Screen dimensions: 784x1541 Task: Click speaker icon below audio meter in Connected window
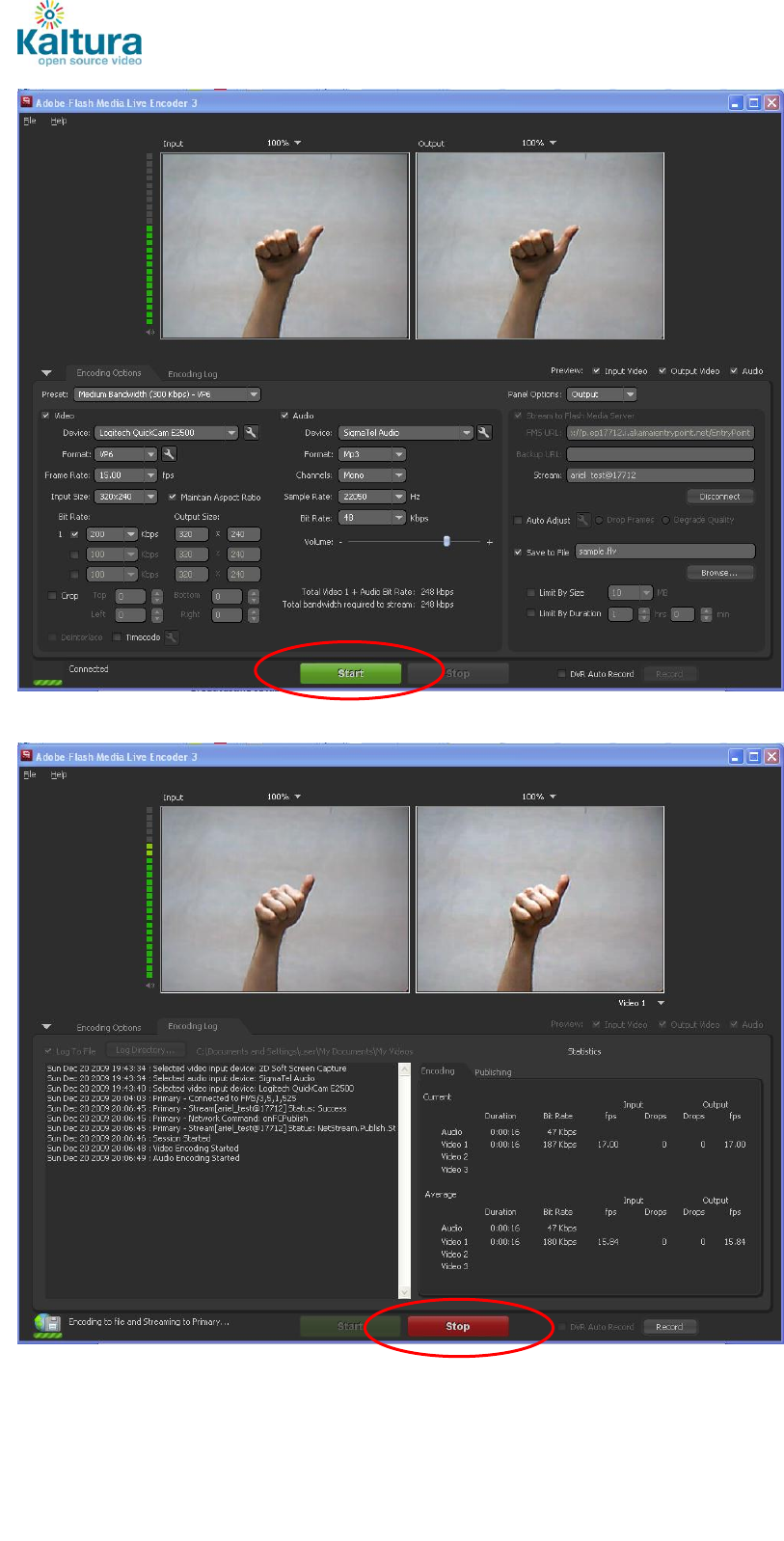[149, 332]
